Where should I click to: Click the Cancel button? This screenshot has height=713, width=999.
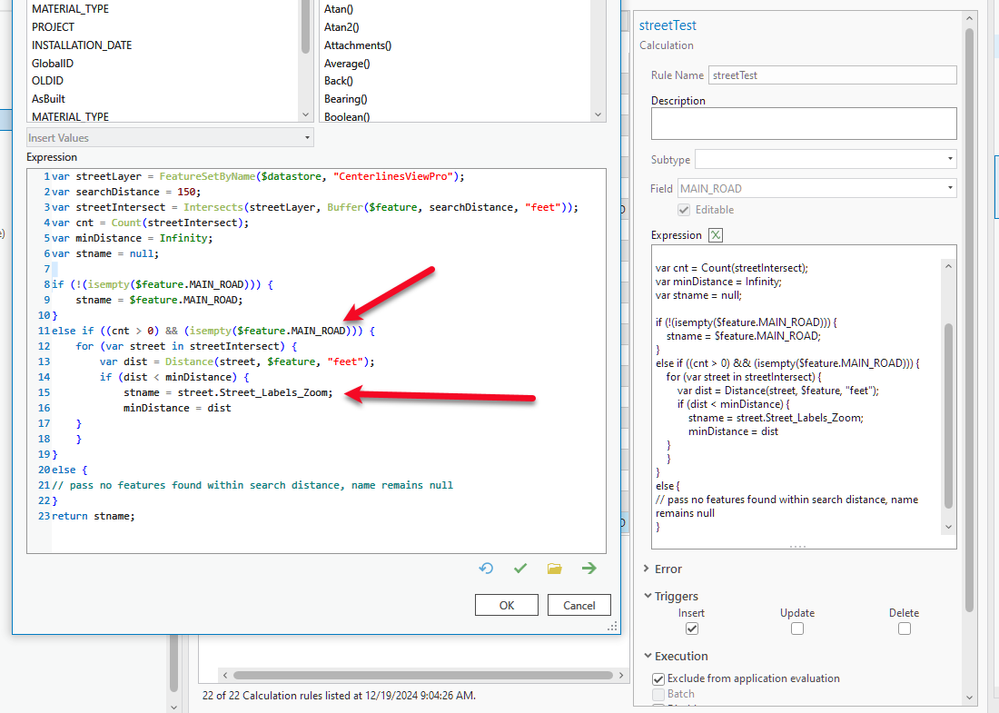click(x=579, y=605)
